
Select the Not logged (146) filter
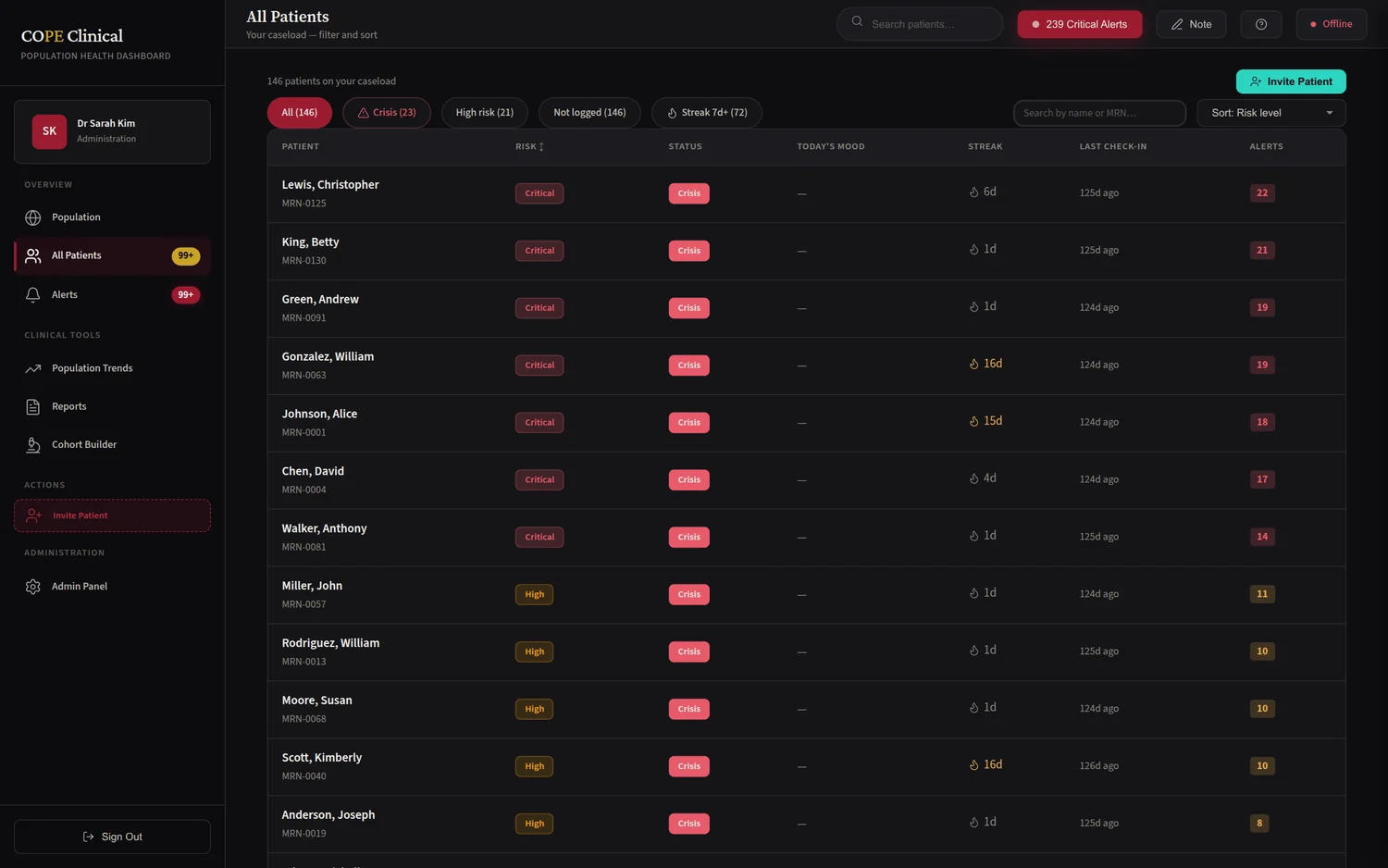click(x=589, y=113)
